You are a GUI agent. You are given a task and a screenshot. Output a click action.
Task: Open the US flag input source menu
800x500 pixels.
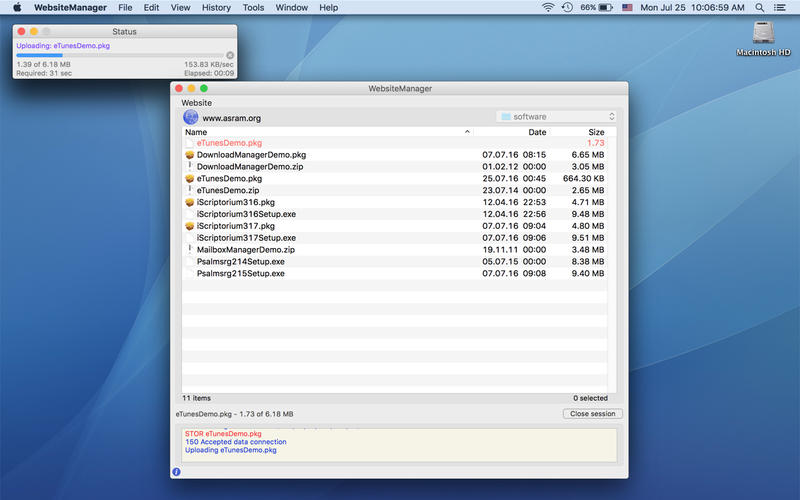pos(628,8)
